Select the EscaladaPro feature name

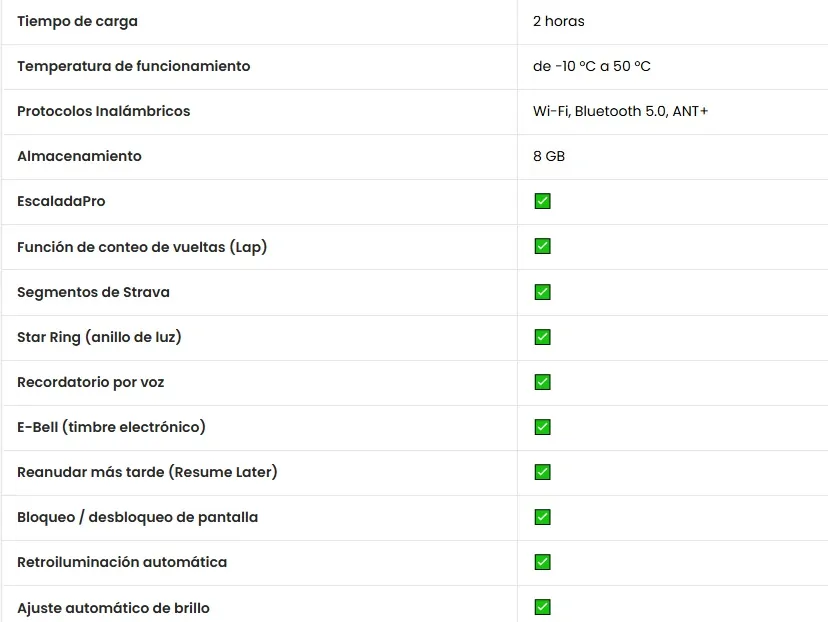(x=61, y=201)
